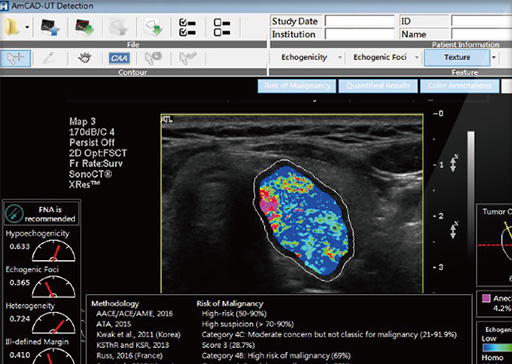512x364 pixels.
Task: Switch to Quantified Results tab
Action: [378, 86]
